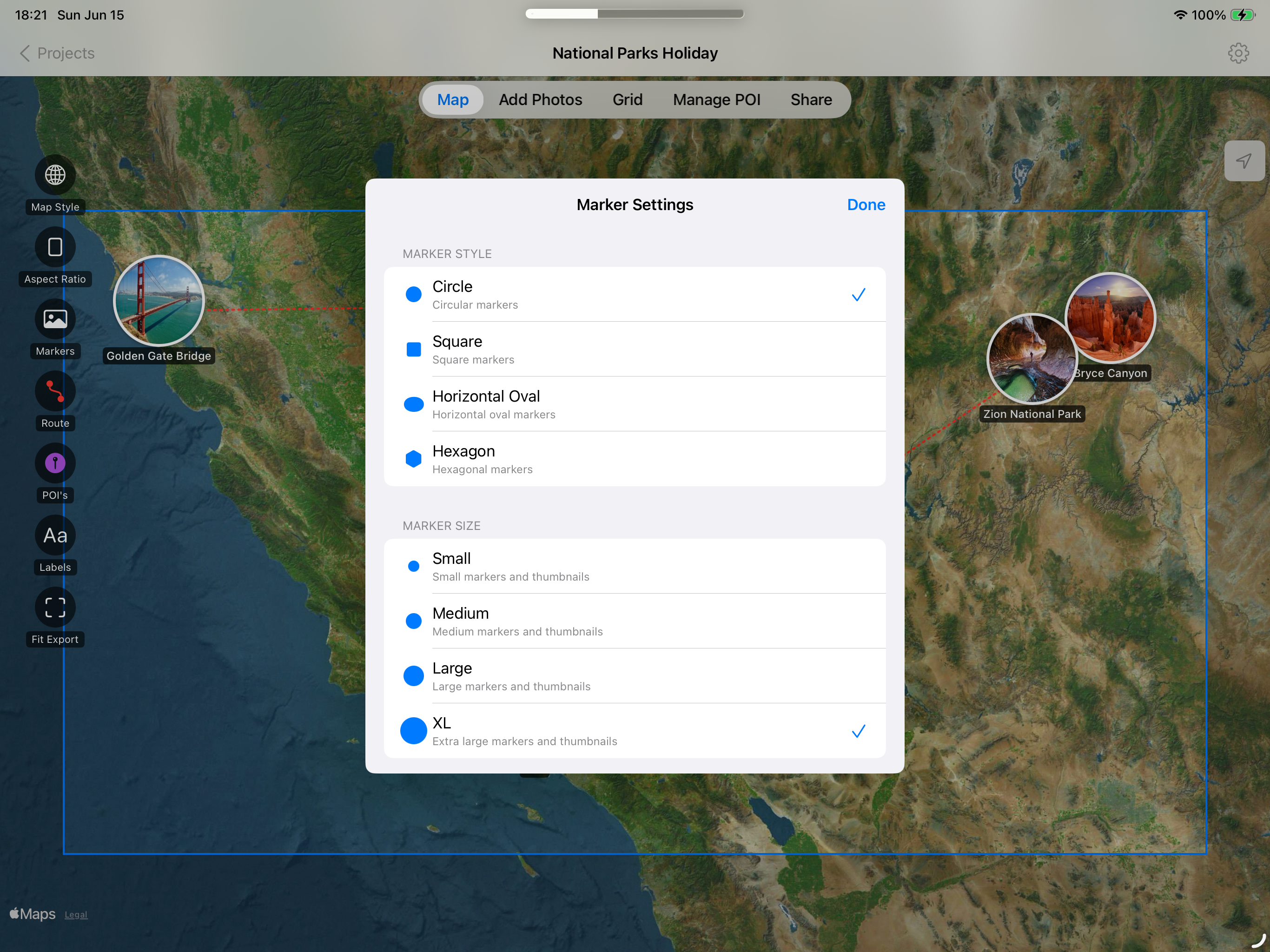Screen dimensions: 1270x952
Task: Go back to Projects
Action: point(57,53)
